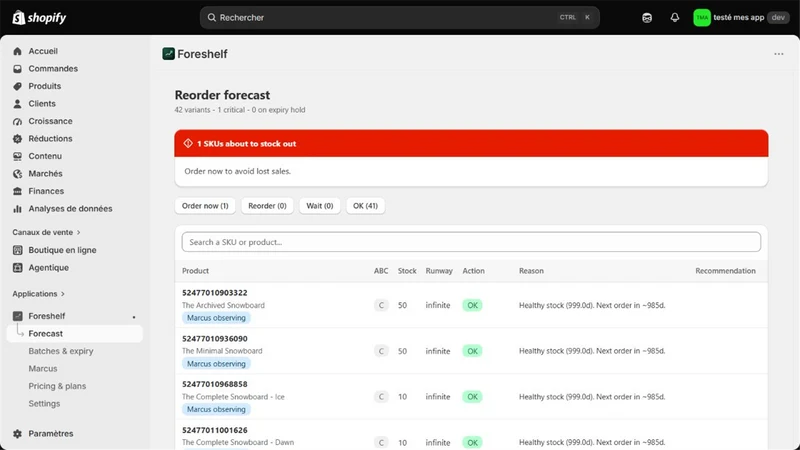Click the stock-out alert diamond icon

coord(188,143)
